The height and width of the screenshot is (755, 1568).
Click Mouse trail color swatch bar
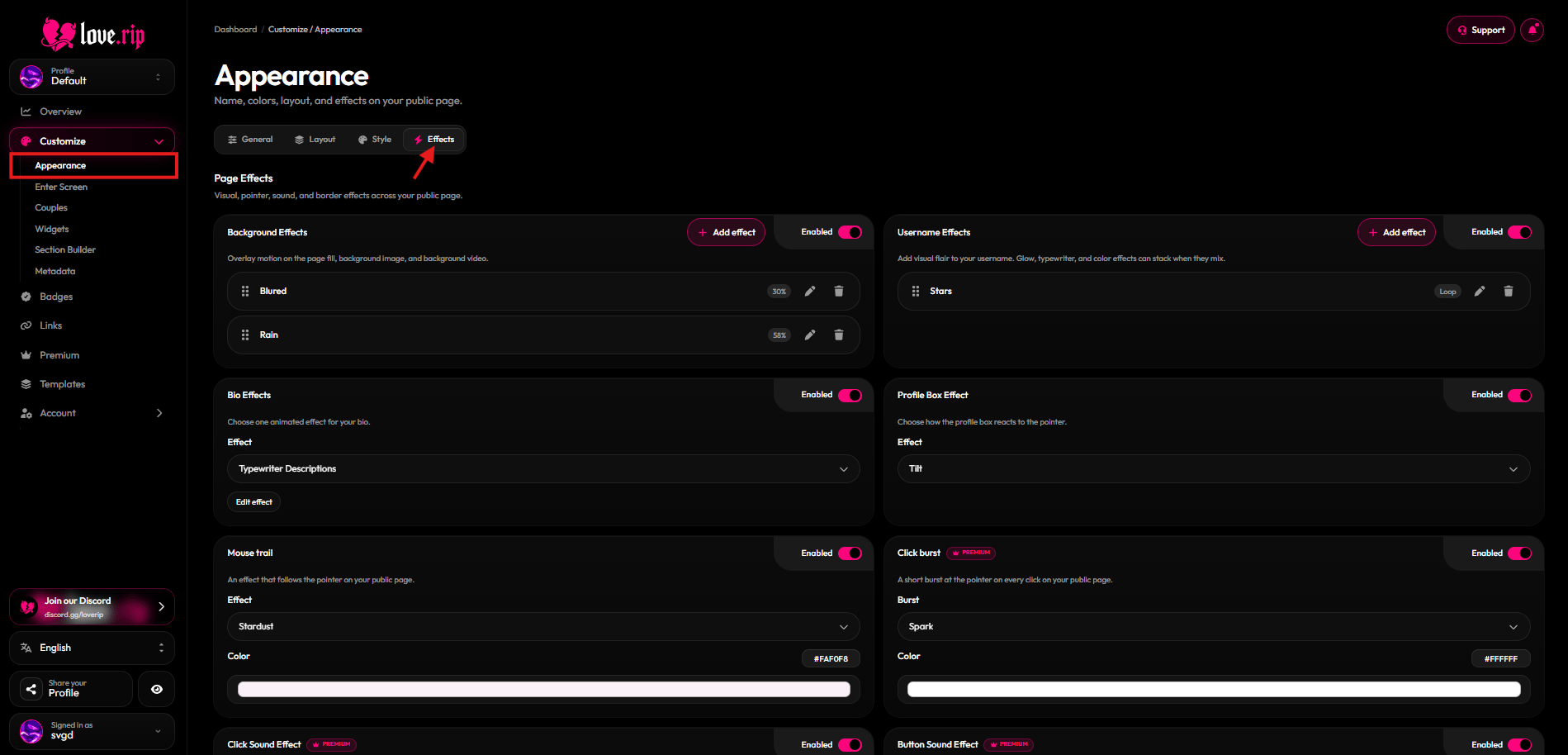click(x=543, y=689)
